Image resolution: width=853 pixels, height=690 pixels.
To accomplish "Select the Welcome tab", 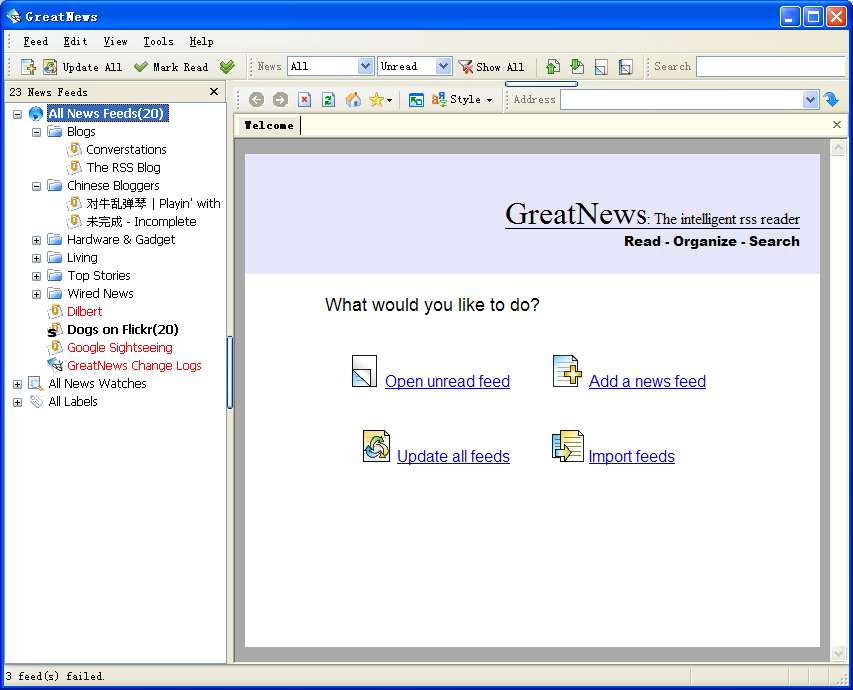I will click(269, 125).
